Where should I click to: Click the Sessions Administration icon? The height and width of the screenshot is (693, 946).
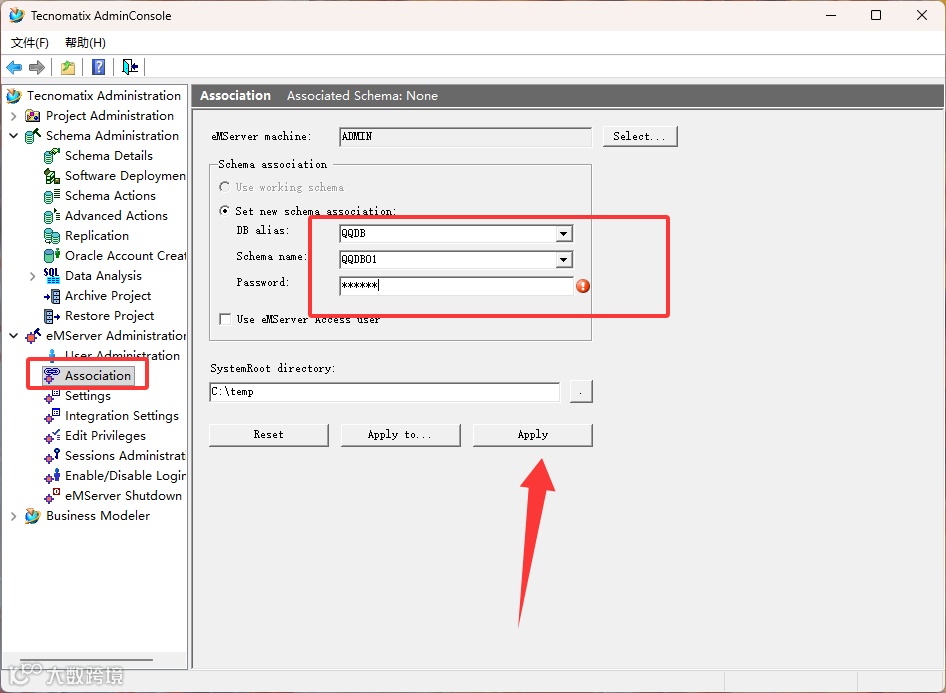52,456
